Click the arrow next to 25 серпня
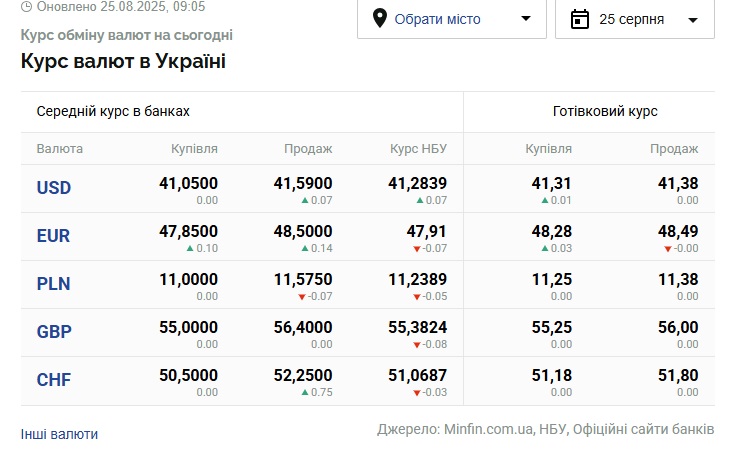This screenshot has width=729, height=455. [x=693, y=20]
